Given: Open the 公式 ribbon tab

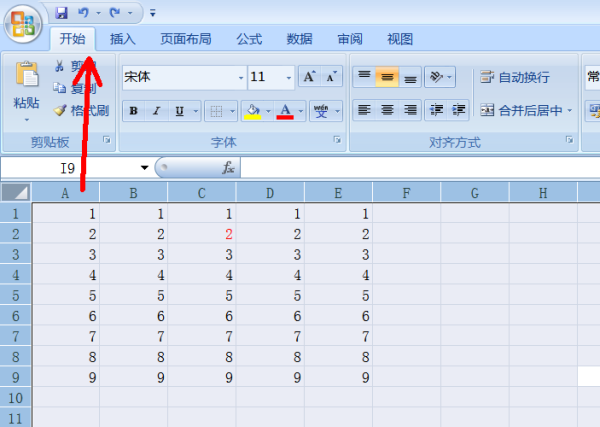Looking at the screenshot, I should (248, 39).
